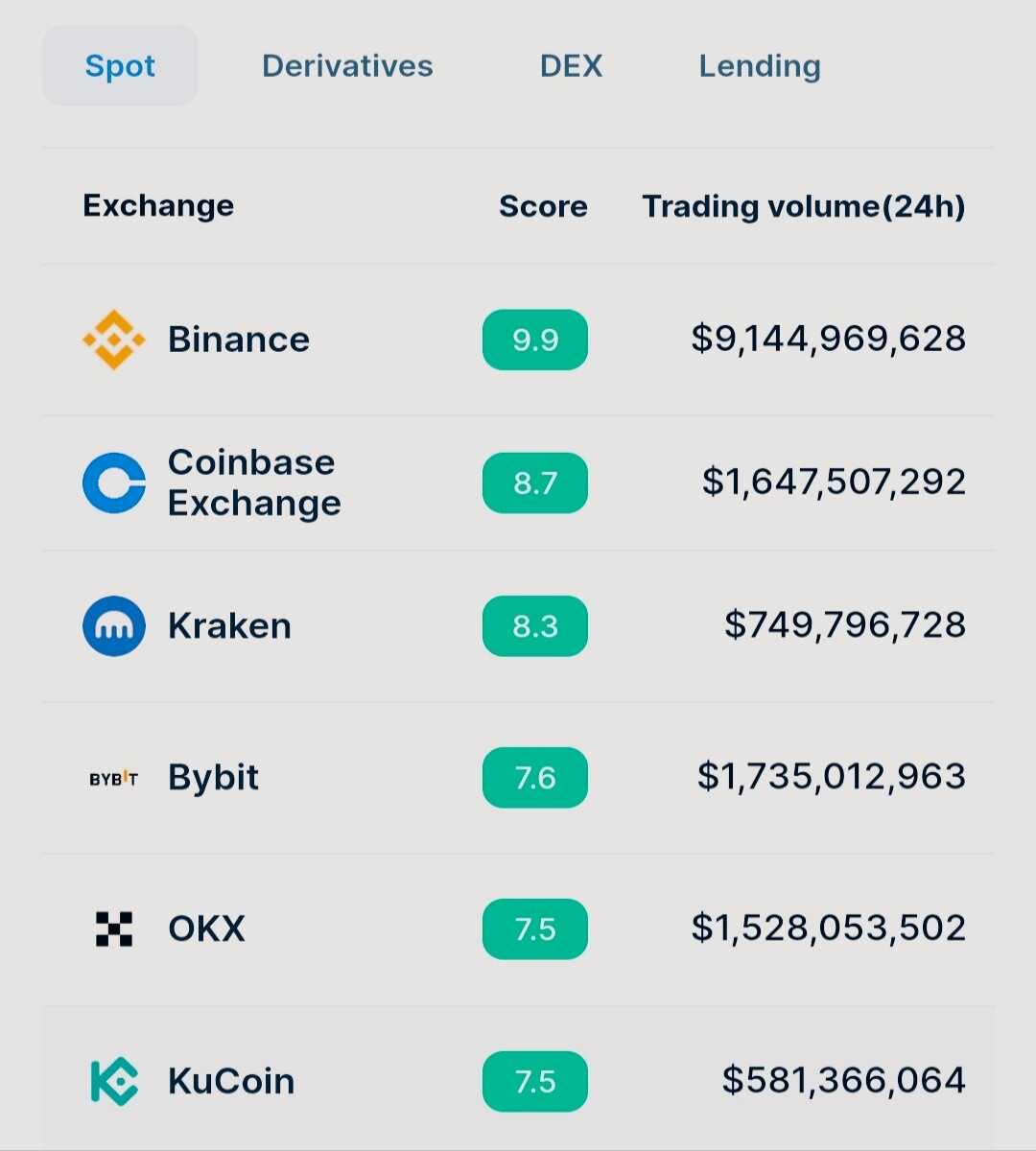Open the Binance exchange name link
Viewport: 1036px width, 1151px height.
239,340
